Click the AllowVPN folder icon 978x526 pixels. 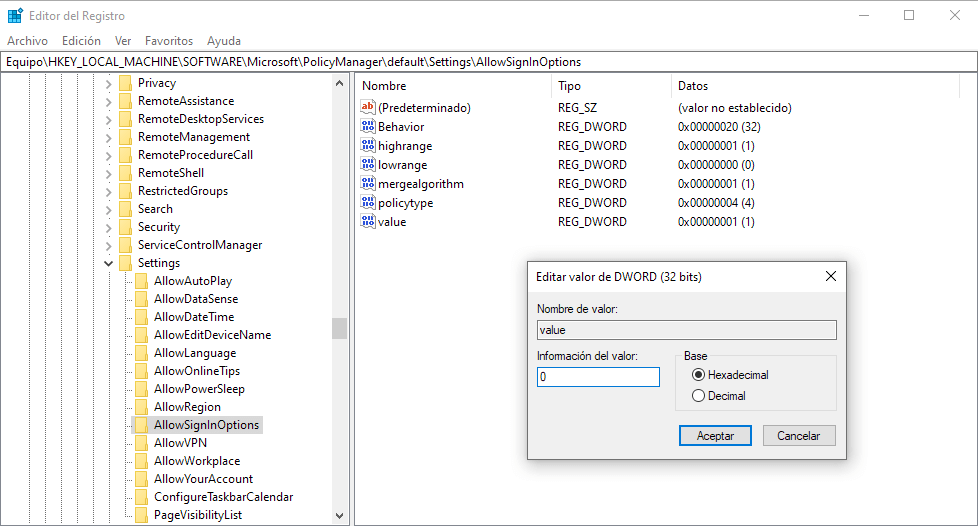[142, 443]
